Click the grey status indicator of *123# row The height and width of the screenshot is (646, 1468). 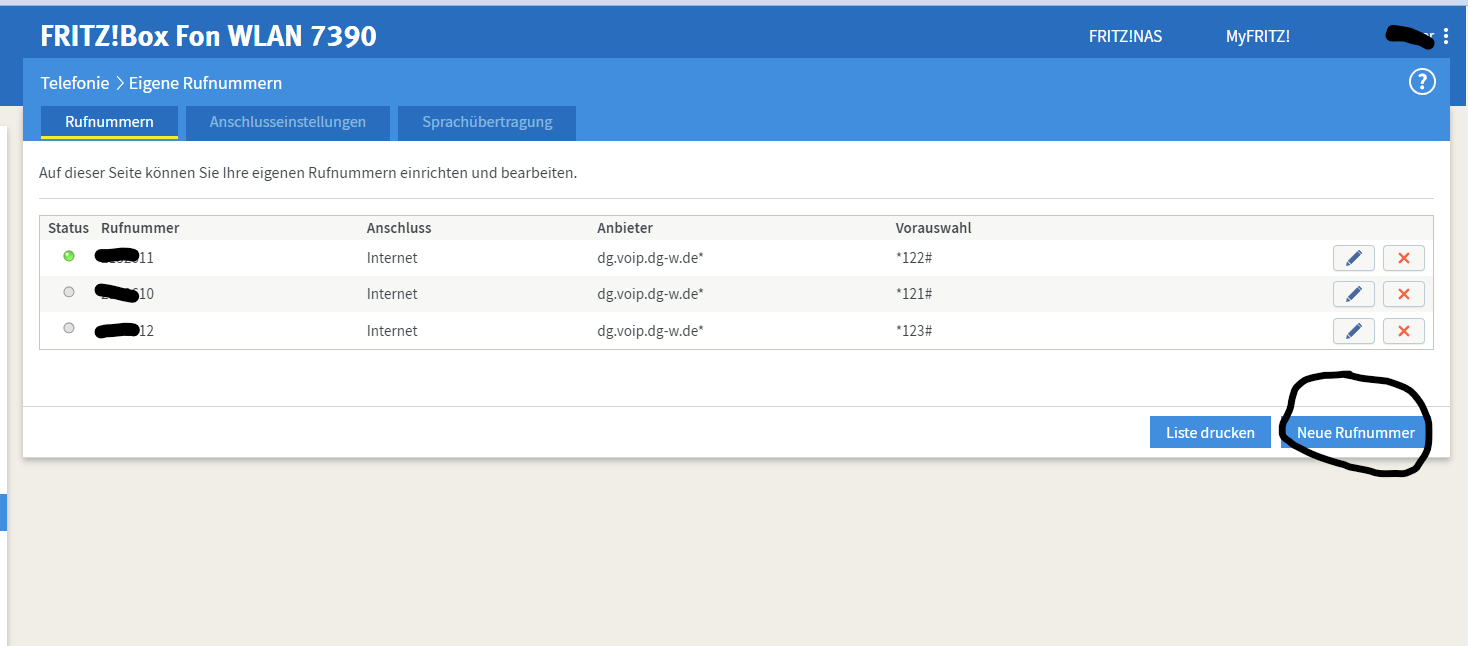click(69, 328)
